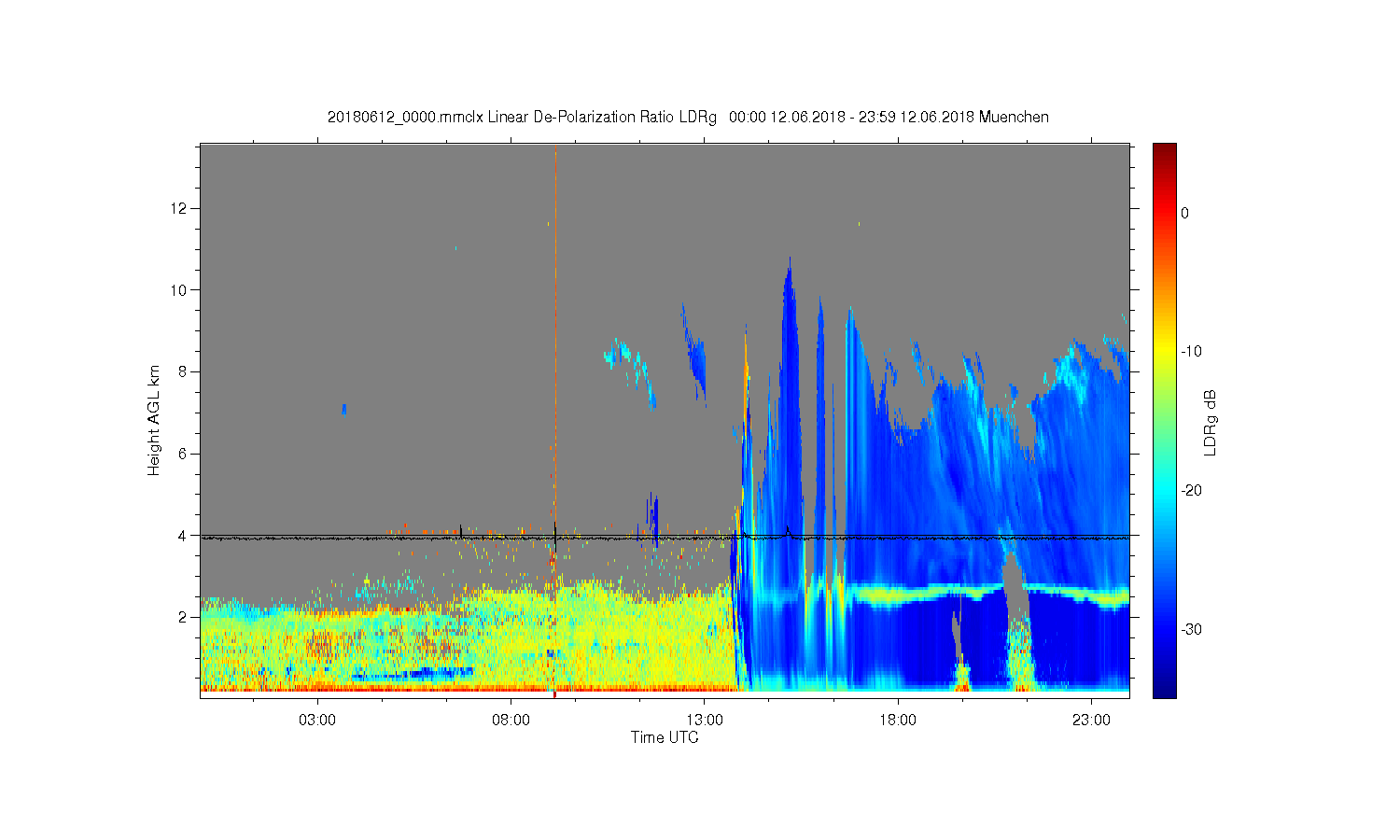Click the height tick label 4
Viewport: 1400px width, 840px height.
pyautogui.click(x=184, y=536)
